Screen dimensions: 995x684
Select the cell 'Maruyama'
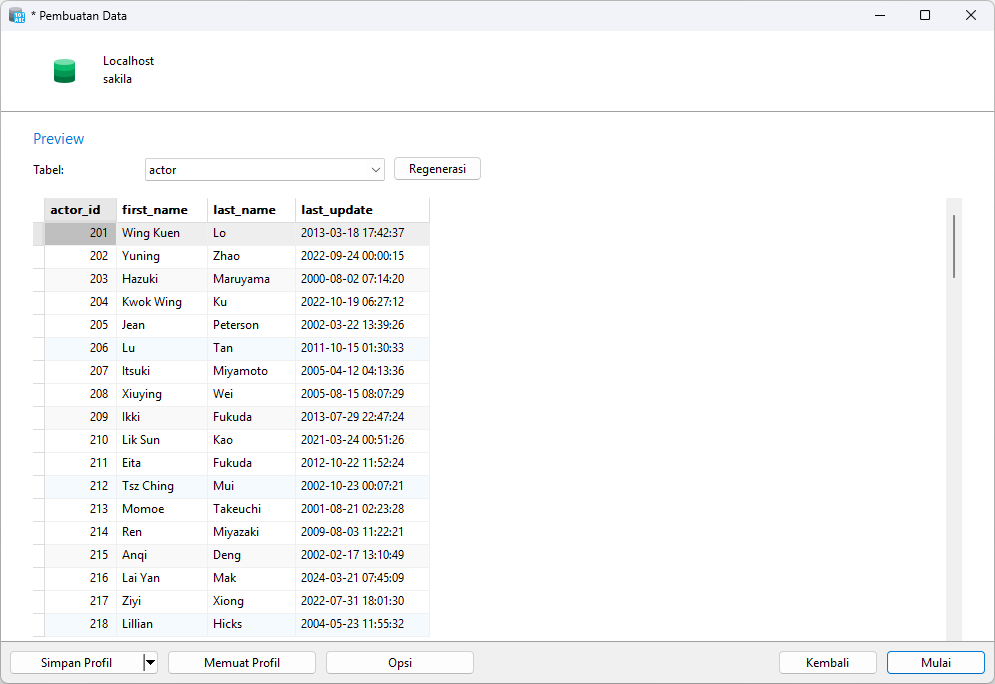point(251,279)
